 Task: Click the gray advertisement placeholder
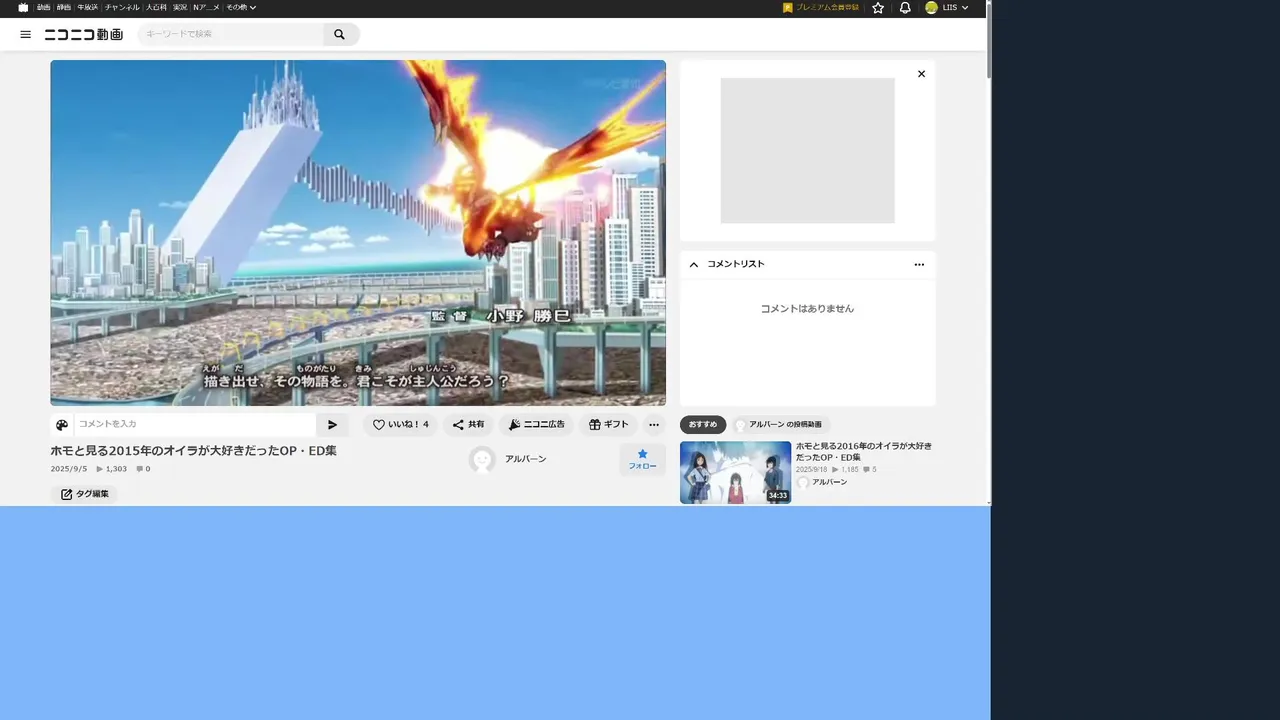pyautogui.click(x=807, y=151)
